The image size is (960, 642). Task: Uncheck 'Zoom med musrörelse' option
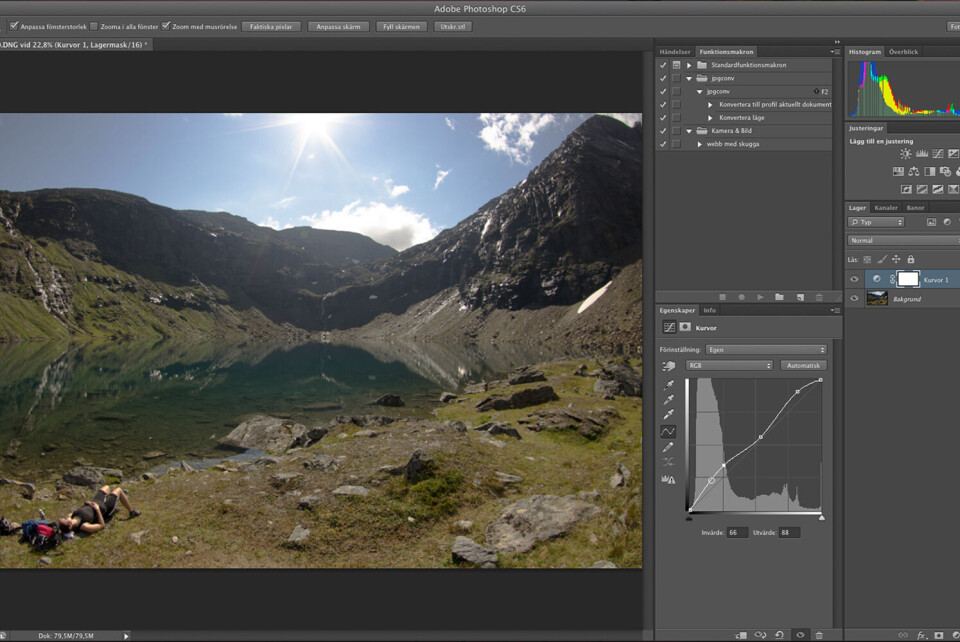[x=166, y=27]
